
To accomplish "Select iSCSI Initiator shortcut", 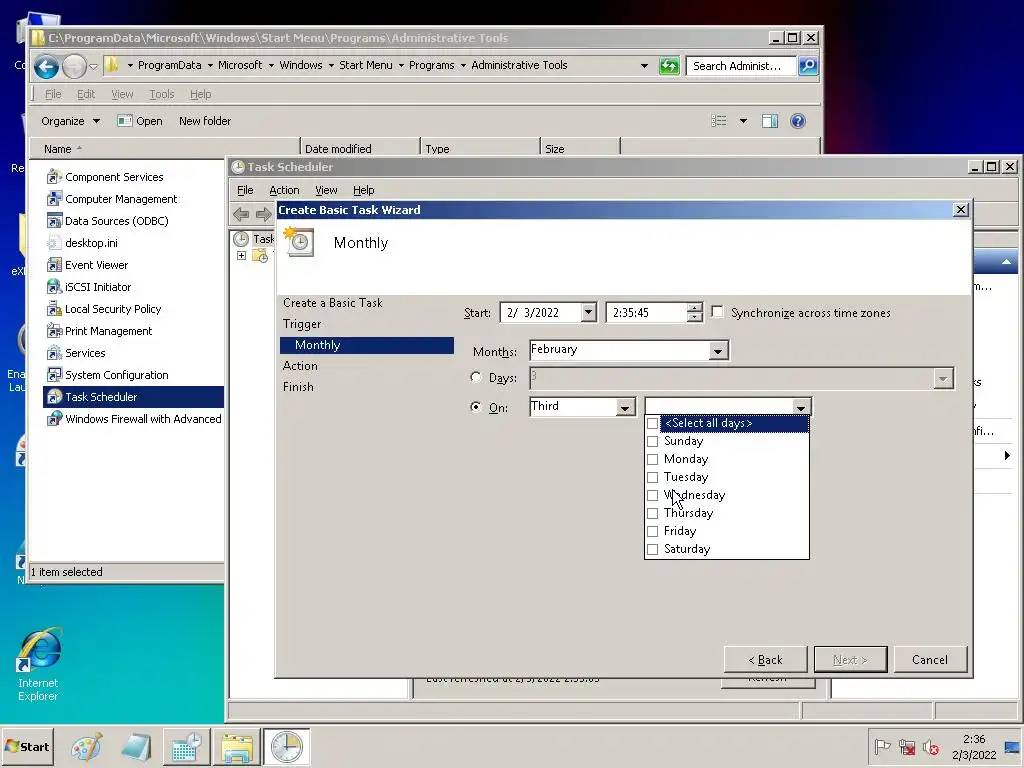I will point(89,287).
